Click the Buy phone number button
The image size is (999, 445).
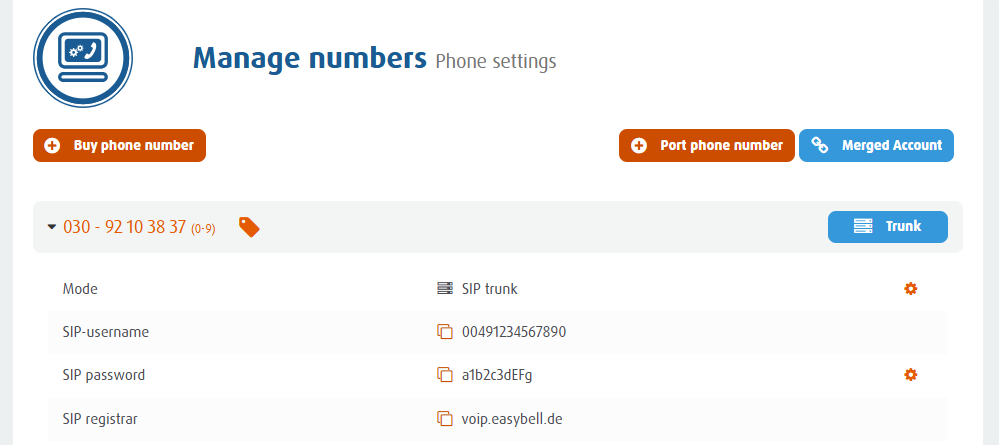pyautogui.click(x=119, y=145)
